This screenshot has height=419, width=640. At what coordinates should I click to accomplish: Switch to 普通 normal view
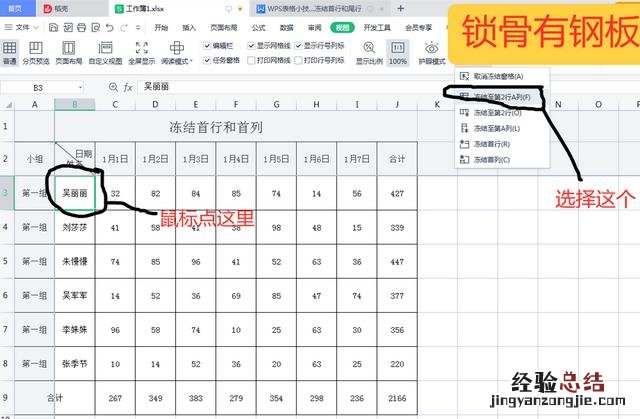9,53
